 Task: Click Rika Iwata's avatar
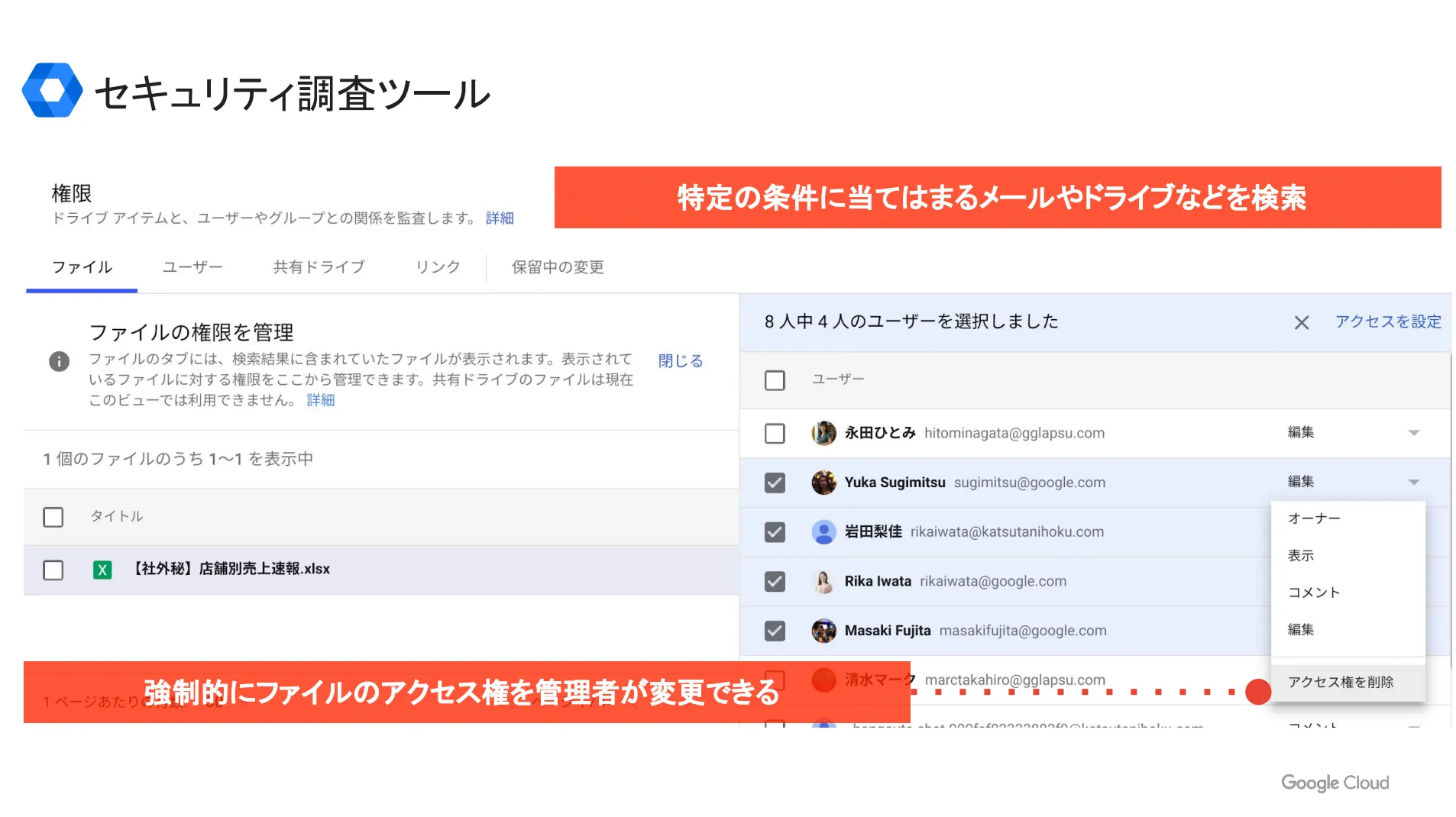(x=823, y=582)
